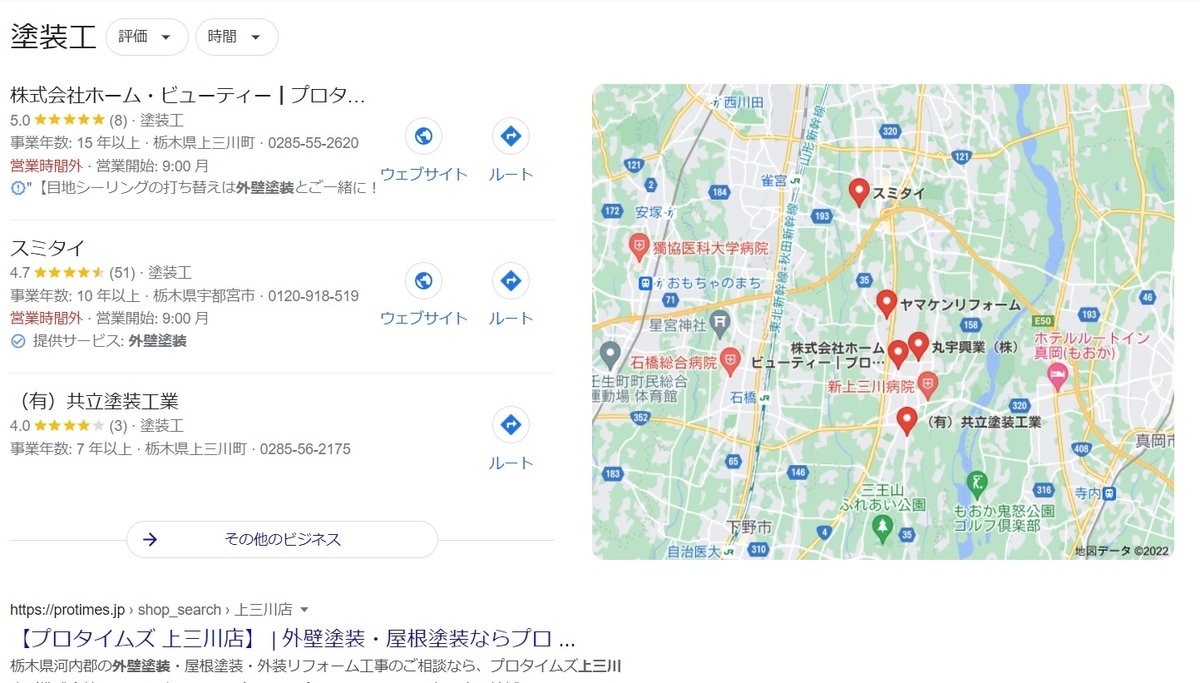The width and height of the screenshot is (1200, 683).
Task: Open the 評価 rating filter dropdown
Action: (x=146, y=37)
